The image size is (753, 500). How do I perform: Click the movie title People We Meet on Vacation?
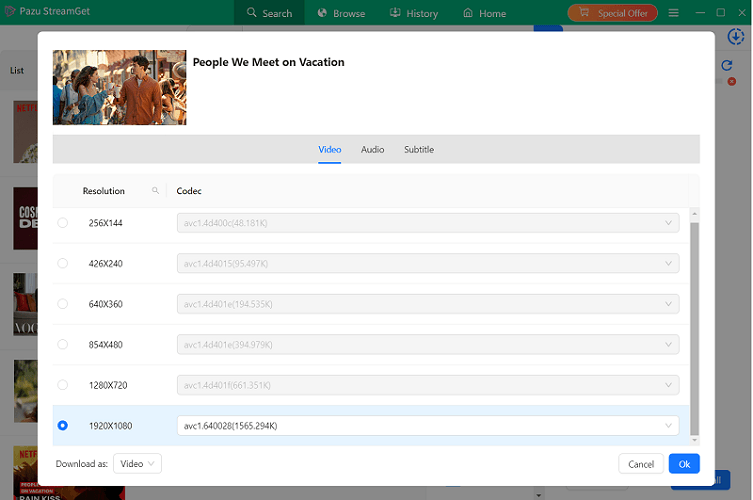(268, 62)
